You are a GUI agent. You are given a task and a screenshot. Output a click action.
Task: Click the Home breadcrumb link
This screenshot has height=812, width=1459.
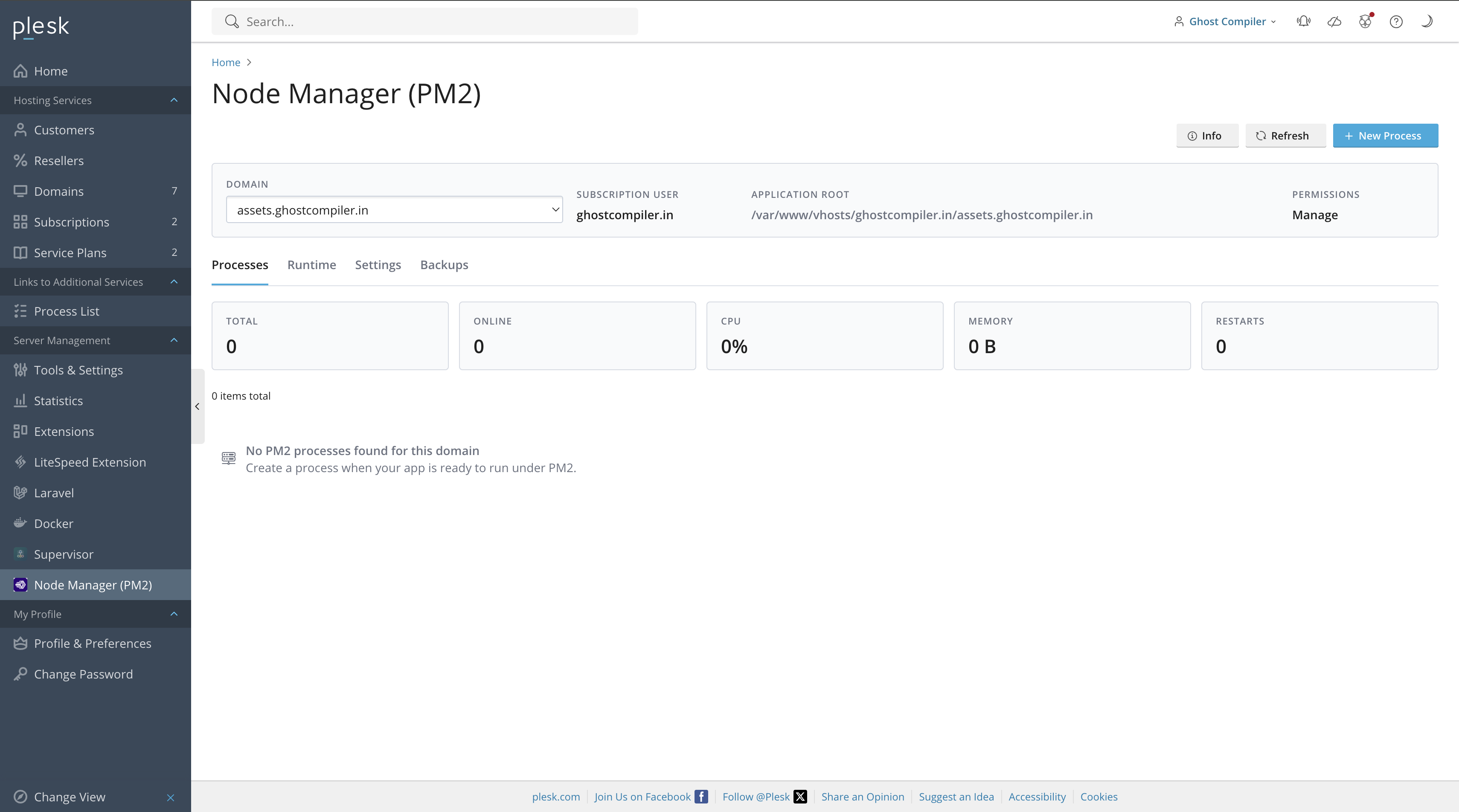[x=226, y=62]
